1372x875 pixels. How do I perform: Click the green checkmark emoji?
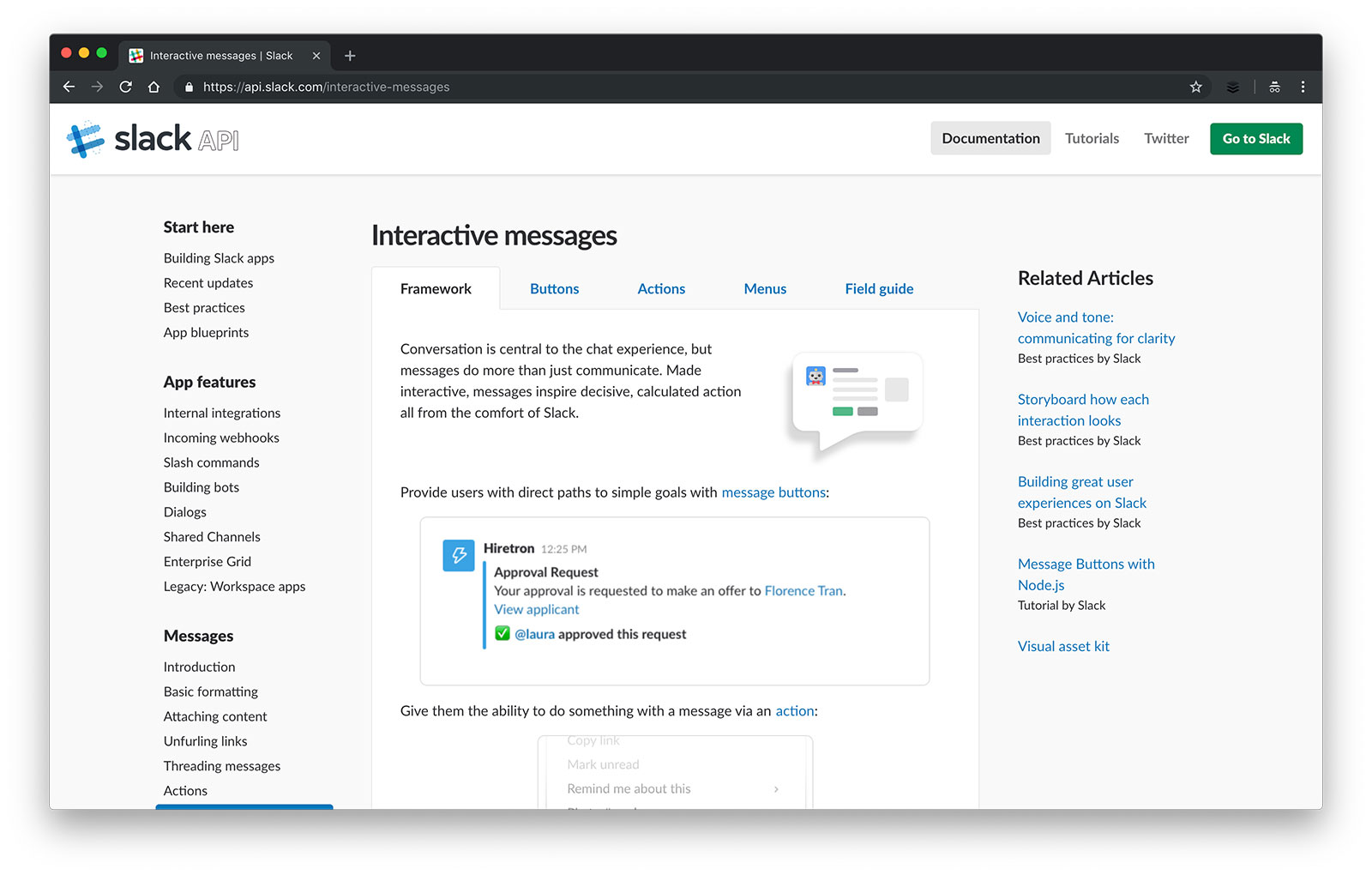[502, 633]
